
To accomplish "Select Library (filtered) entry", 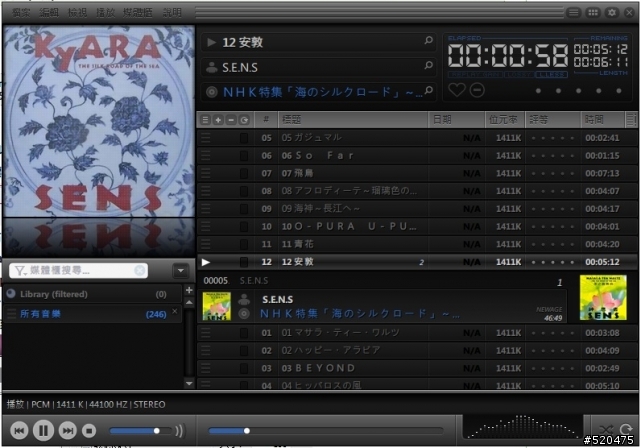I will point(93,294).
